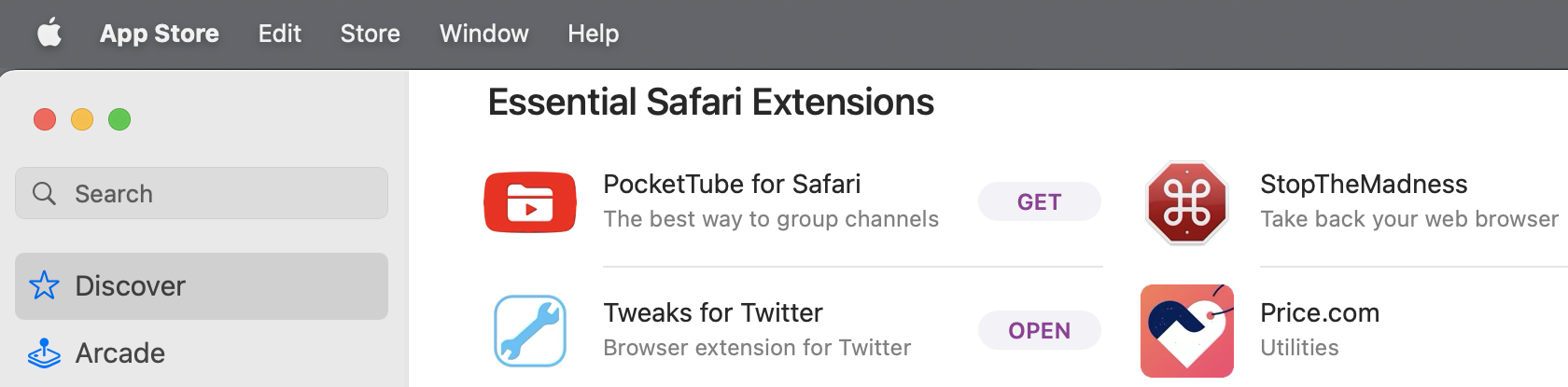
Task: Click the Tweaks for Twitter wrench icon
Action: 530,331
